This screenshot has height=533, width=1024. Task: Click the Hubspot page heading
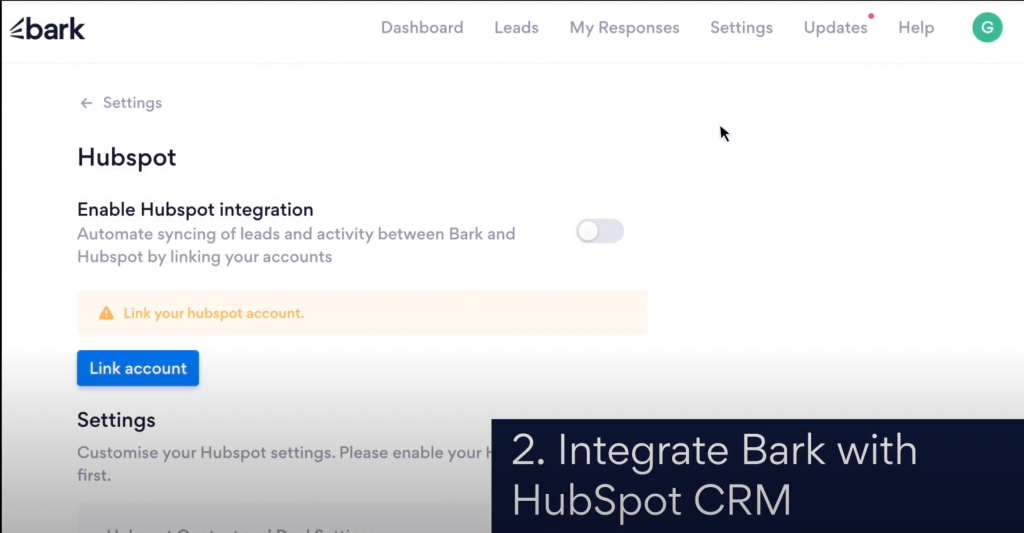(x=127, y=157)
